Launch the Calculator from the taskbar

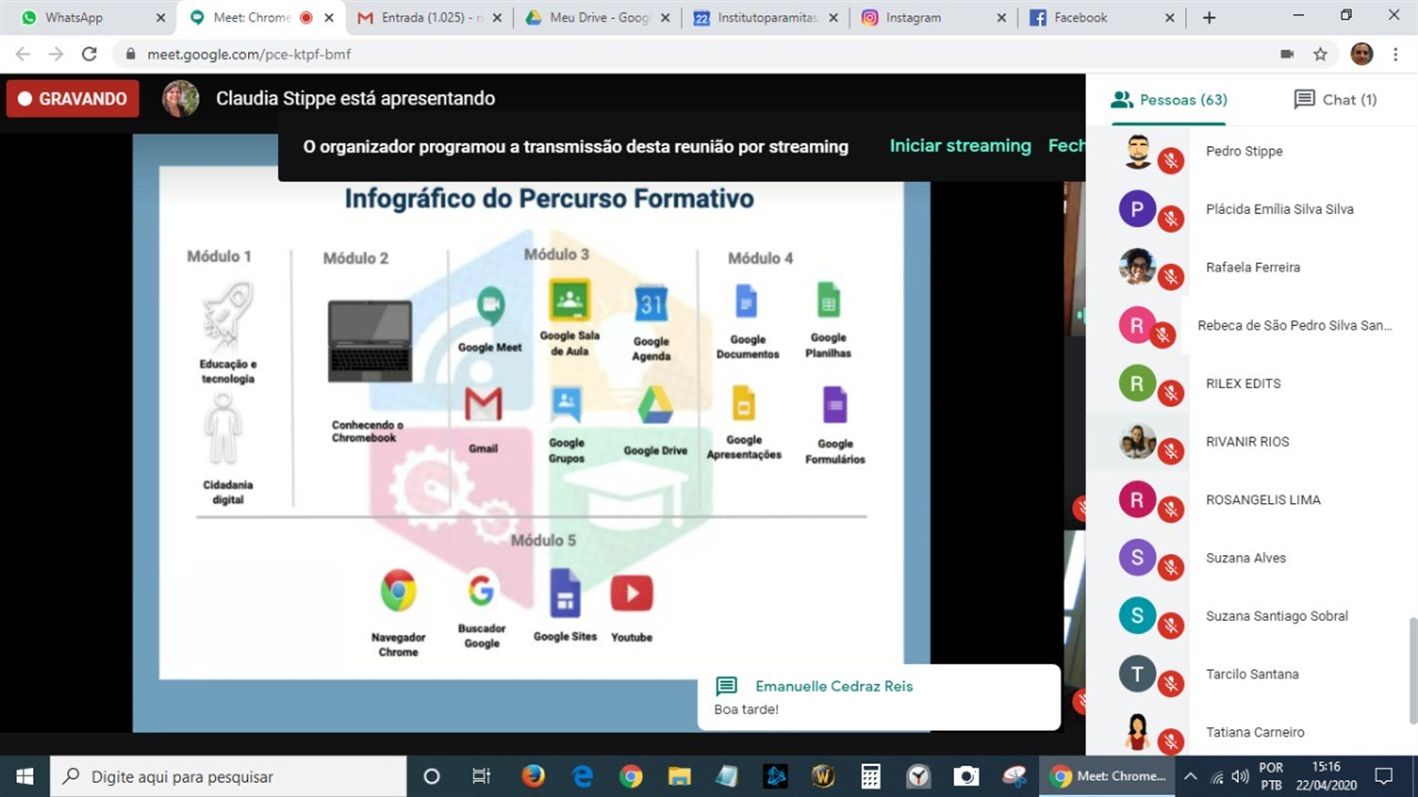tap(870, 776)
